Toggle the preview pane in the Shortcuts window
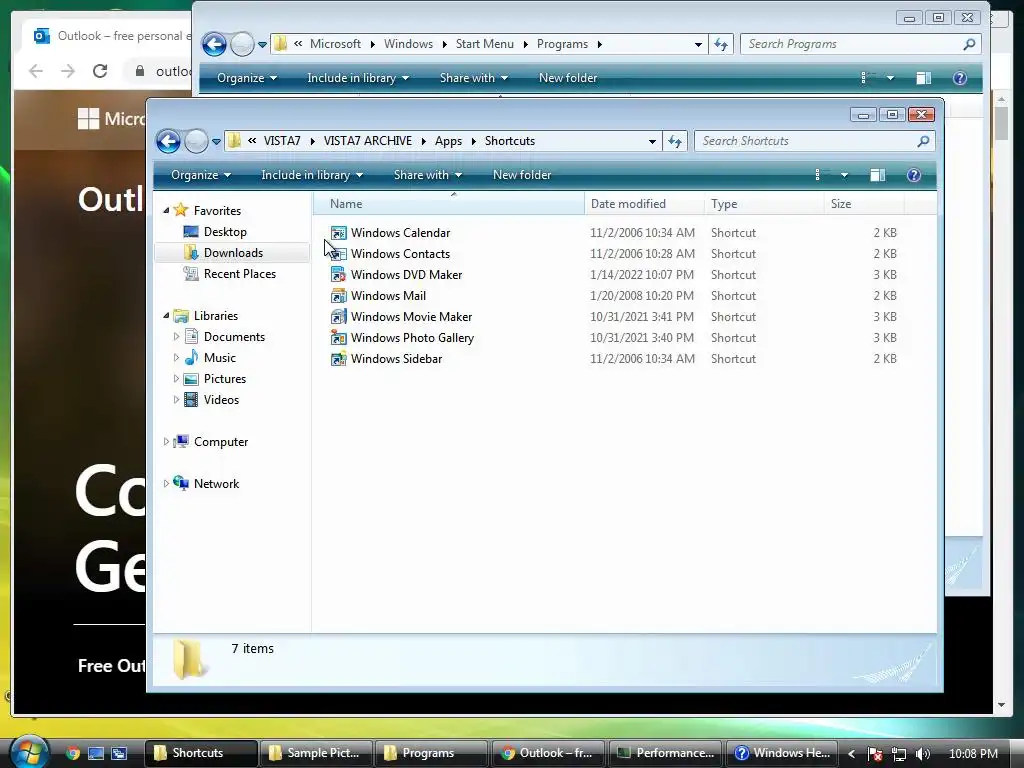The width and height of the screenshot is (1024, 768). pos(877,175)
